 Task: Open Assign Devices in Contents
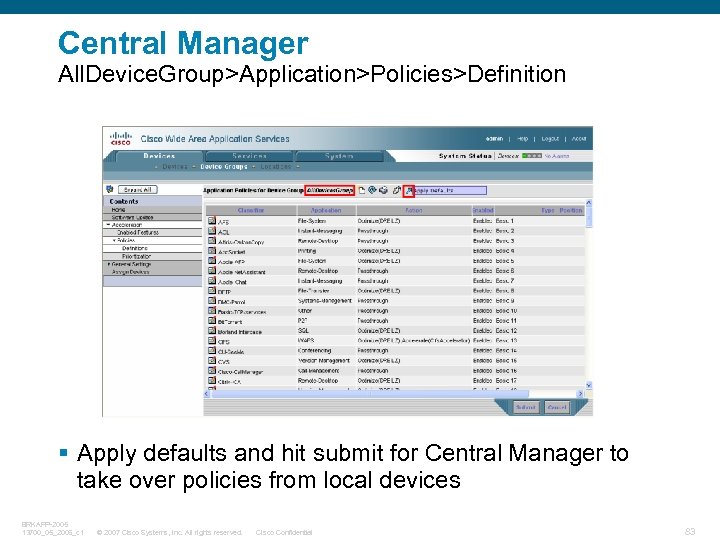[130, 272]
